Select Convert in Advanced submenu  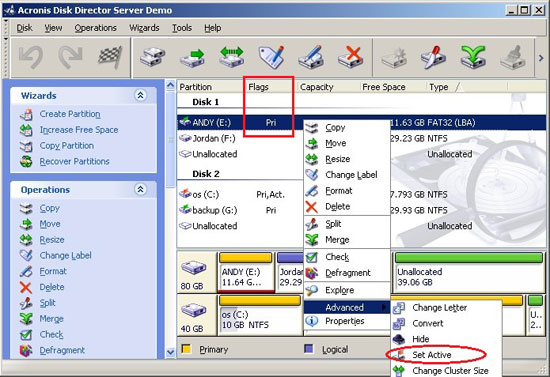coord(446,323)
